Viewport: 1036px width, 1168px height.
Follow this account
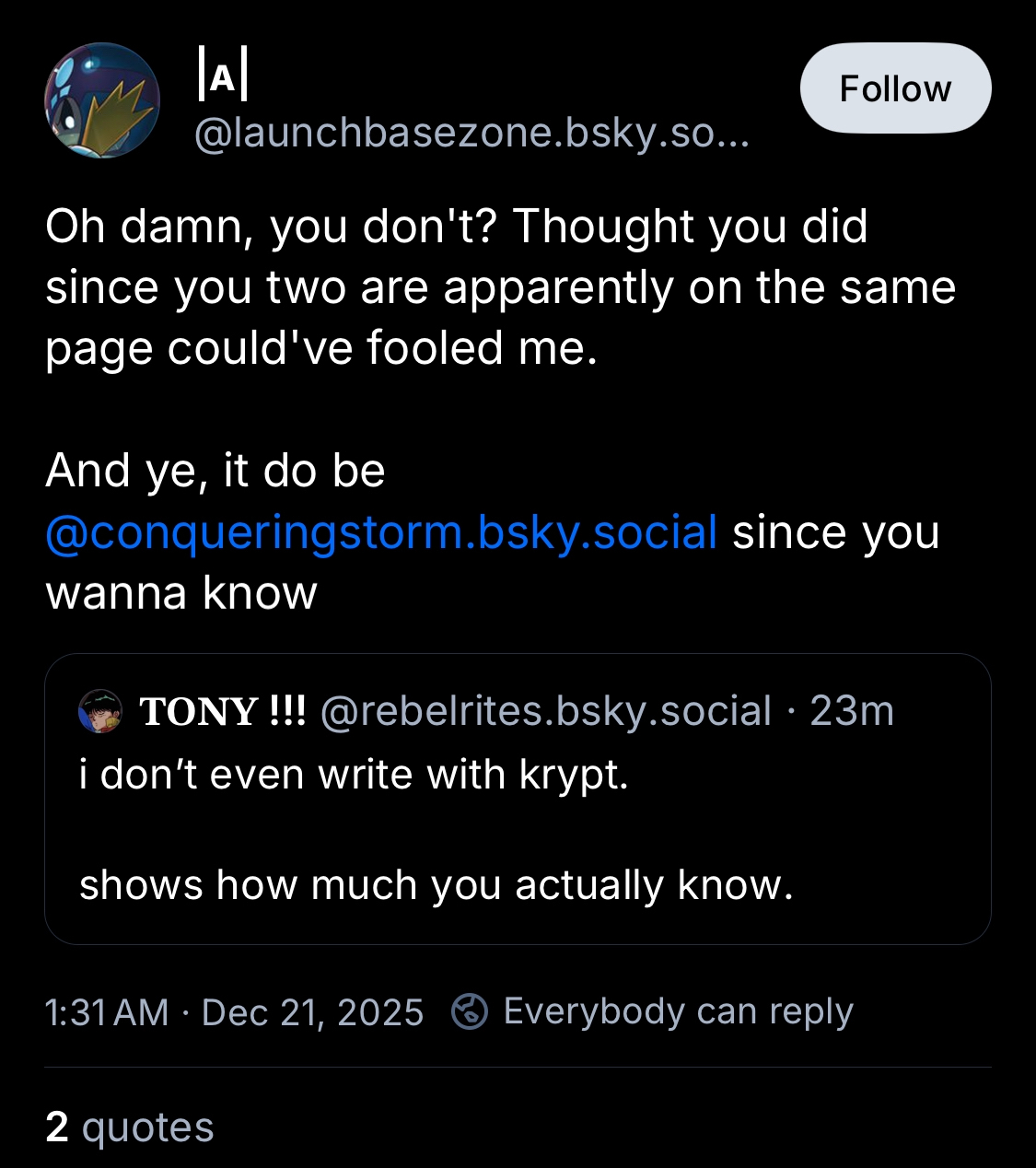895,88
